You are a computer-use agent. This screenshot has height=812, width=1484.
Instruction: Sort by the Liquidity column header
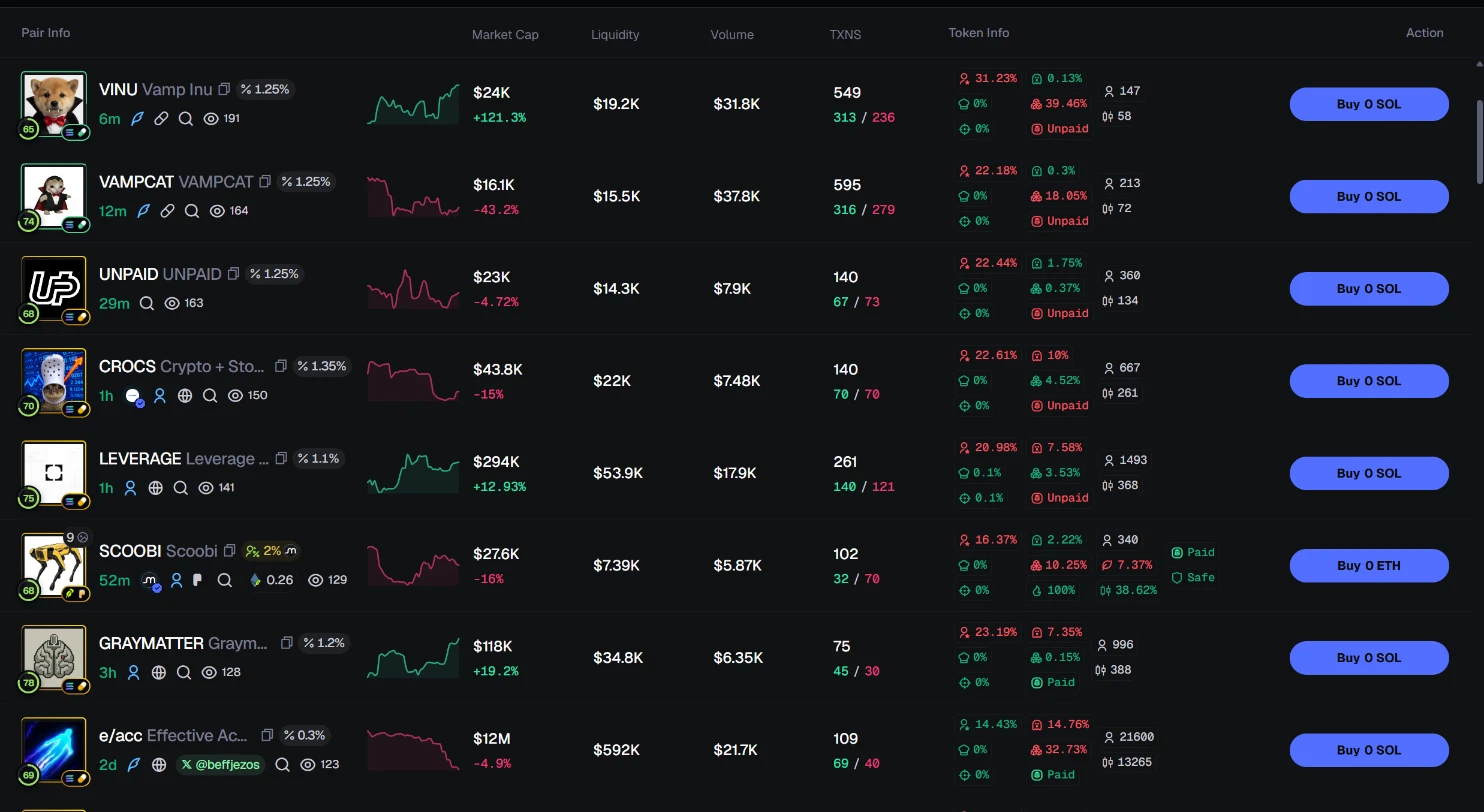615,34
